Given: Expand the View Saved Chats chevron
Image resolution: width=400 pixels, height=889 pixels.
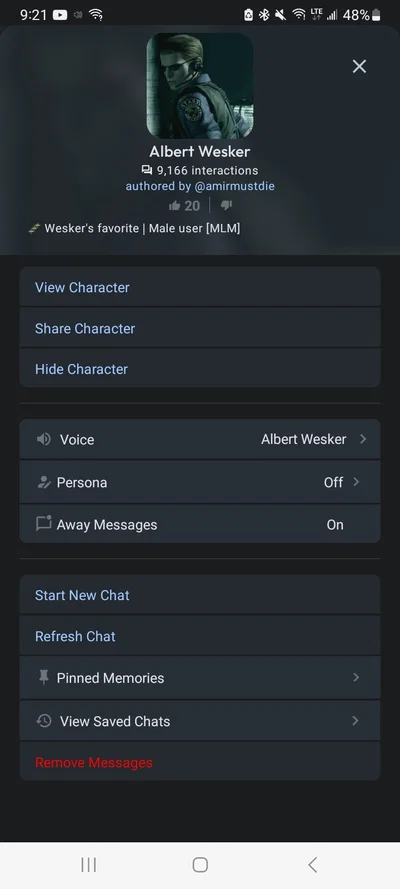Looking at the screenshot, I should [356, 721].
